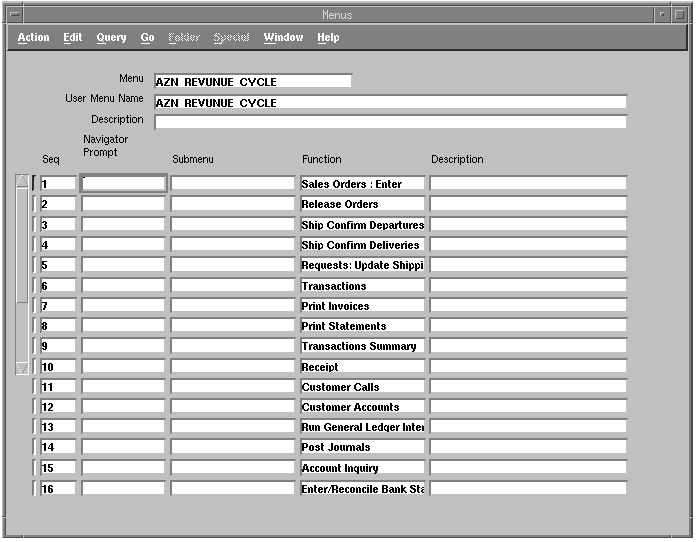Click the Navigator Prompt field in row 12
696x542 pixels.
(123, 407)
